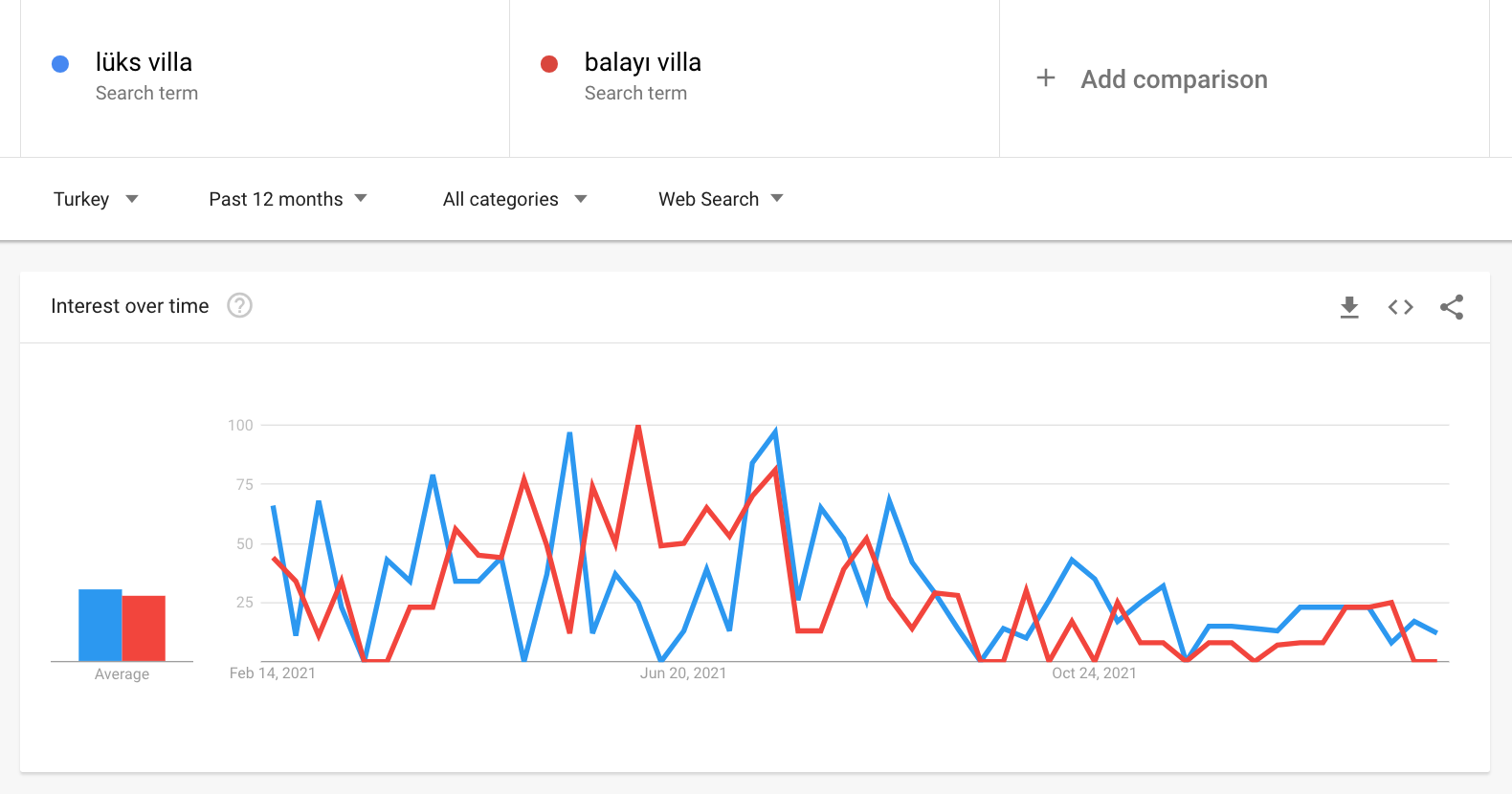Screen dimensions: 1512x794
Task: Click the Interest over time heading
Action: [130, 306]
